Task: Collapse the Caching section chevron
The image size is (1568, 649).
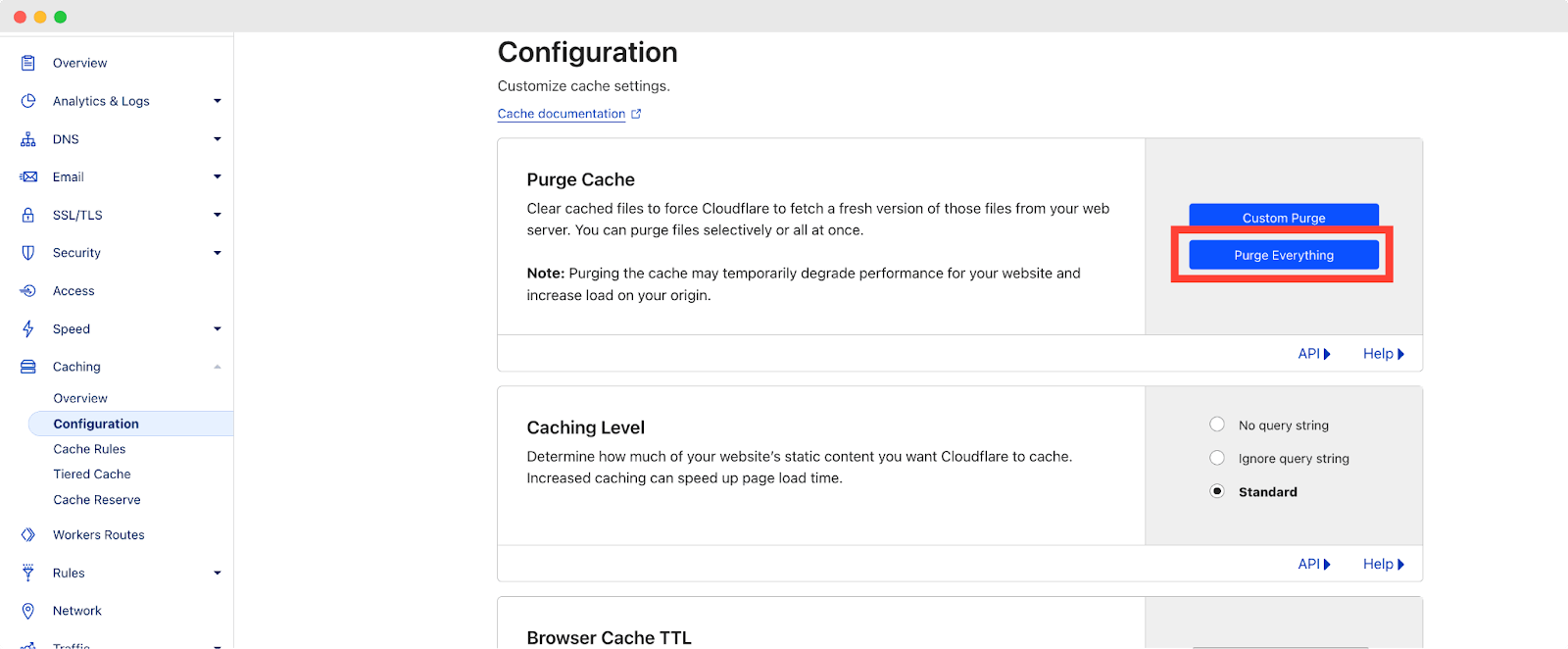Action: click(218, 366)
